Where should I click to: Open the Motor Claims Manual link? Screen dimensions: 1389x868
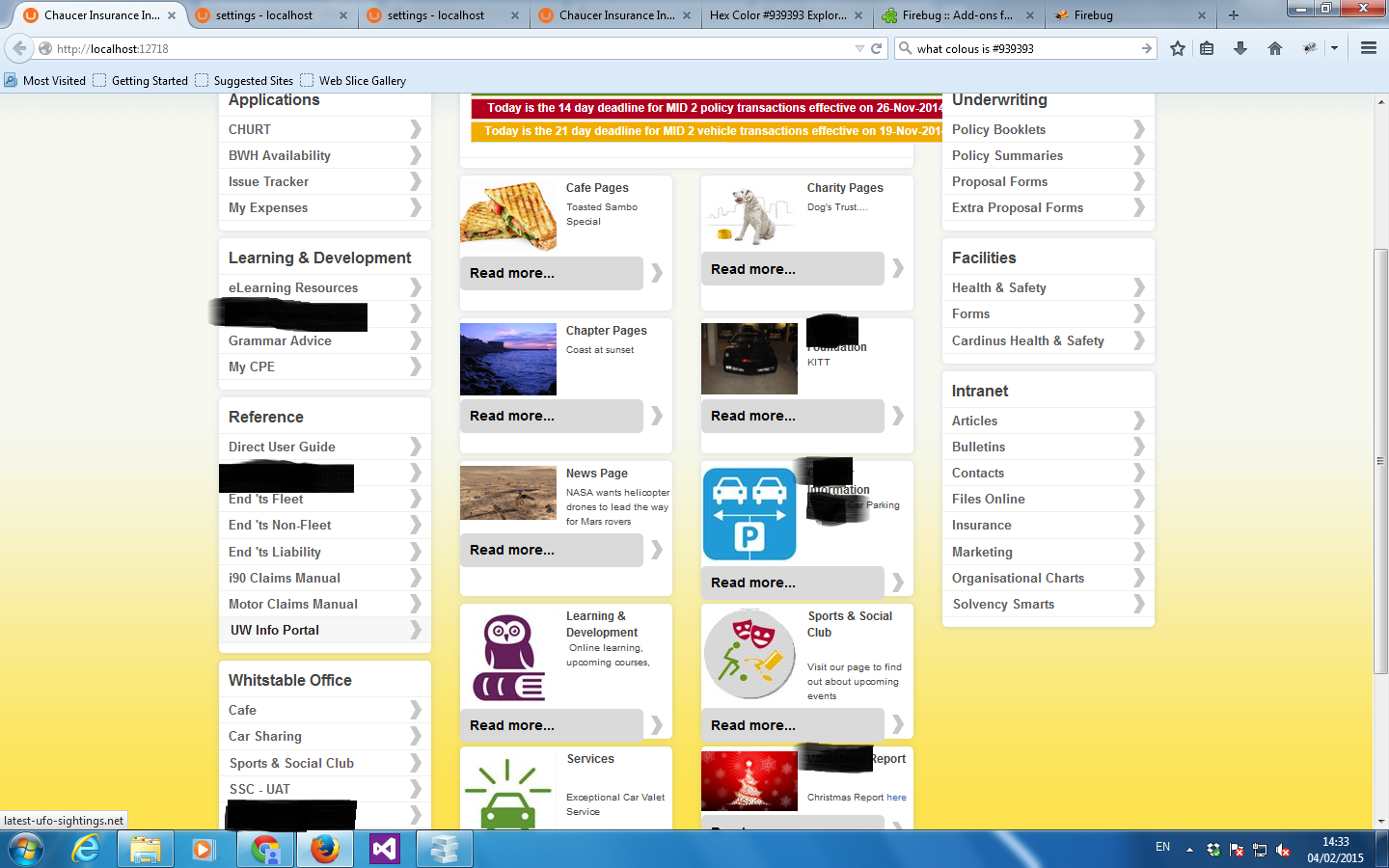[293, 604]
